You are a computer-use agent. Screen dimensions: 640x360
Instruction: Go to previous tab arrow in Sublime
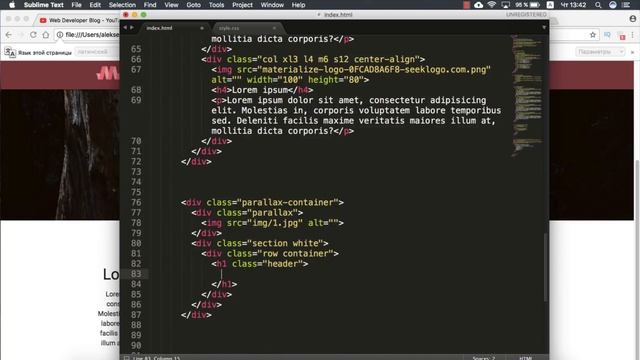[125, 27]
